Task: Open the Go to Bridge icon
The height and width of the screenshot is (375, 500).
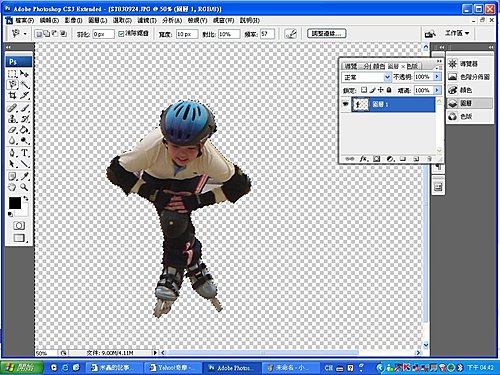Action: (x=430, y=34)
